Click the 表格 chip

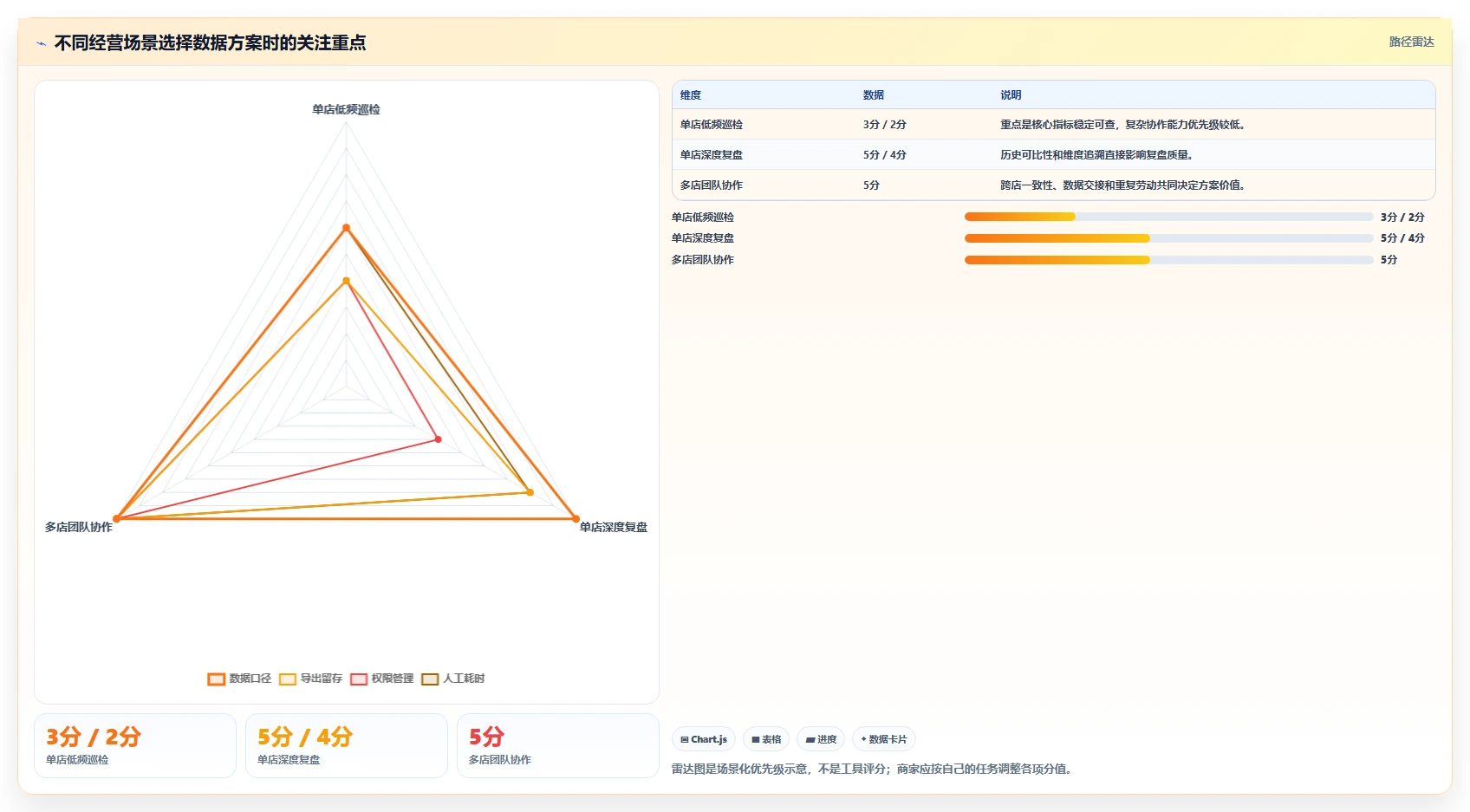click(766, 739)
